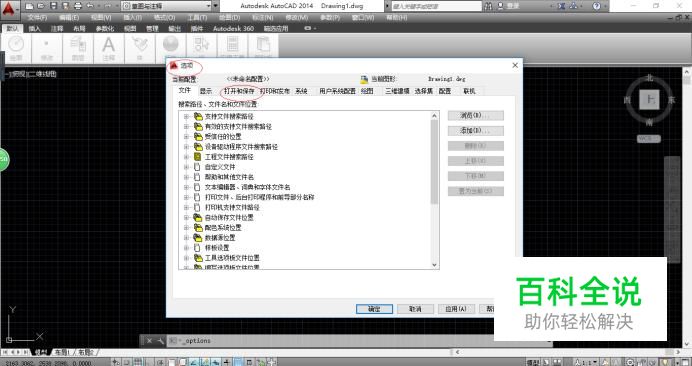Click the Autodesk 360 triangle icon in title bar
Screen dimensions: 692x366
(574, 6)
